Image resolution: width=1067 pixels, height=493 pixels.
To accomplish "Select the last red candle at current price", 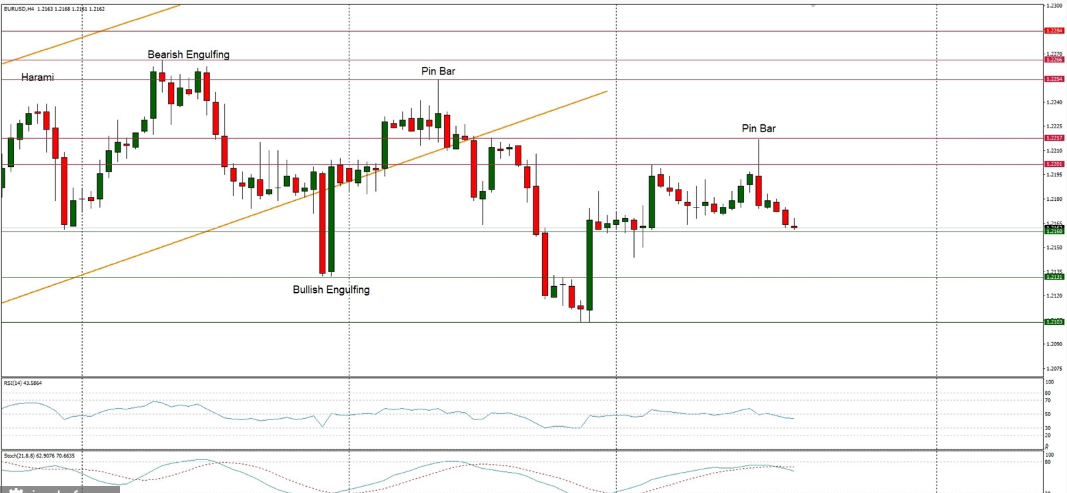I will pos(794,227).
